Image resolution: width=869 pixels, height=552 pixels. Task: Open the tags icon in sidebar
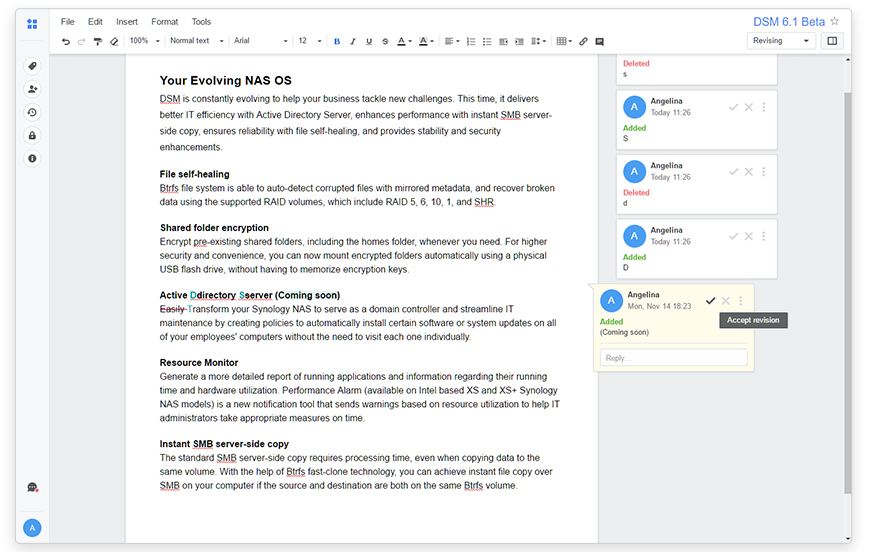click(x=32, y=66)
